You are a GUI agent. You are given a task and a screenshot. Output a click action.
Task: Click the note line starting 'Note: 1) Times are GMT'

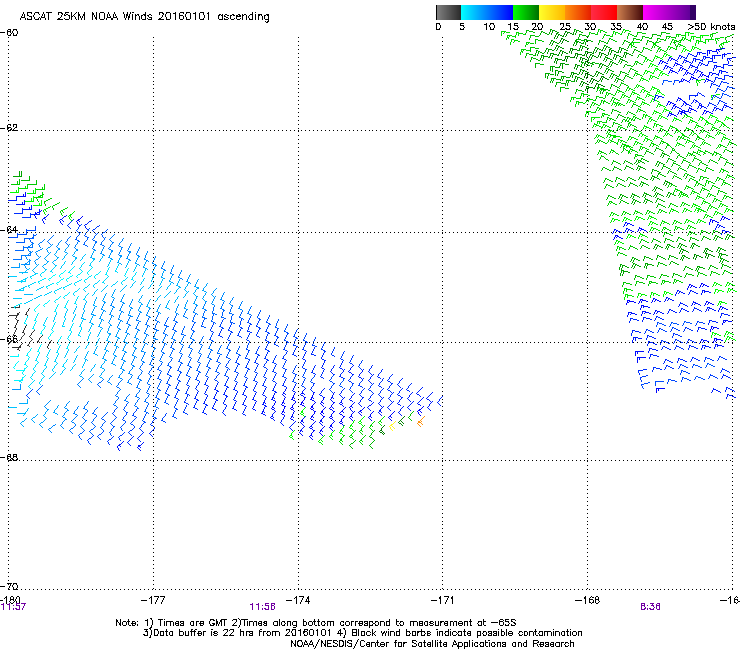pyautogui.click(x=315, y=623)
